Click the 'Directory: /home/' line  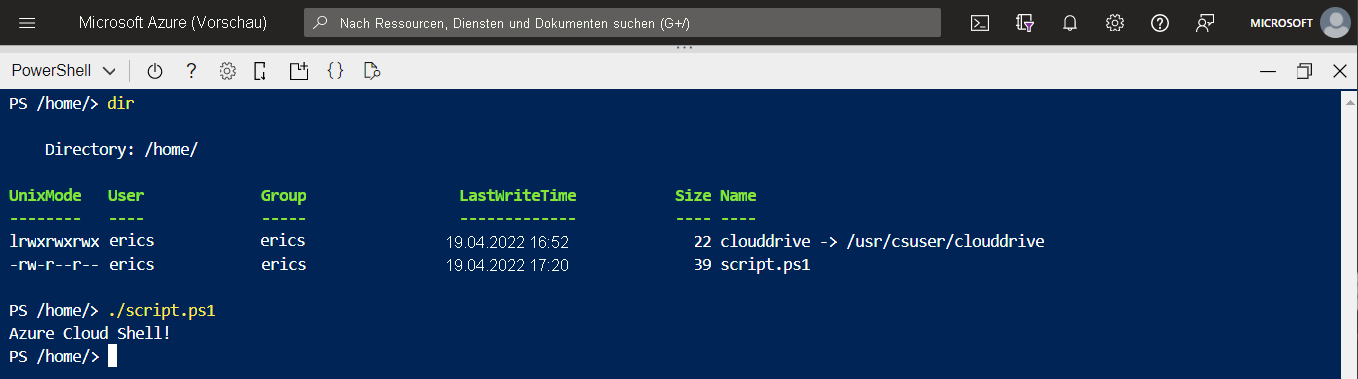(x=121, y=150)
